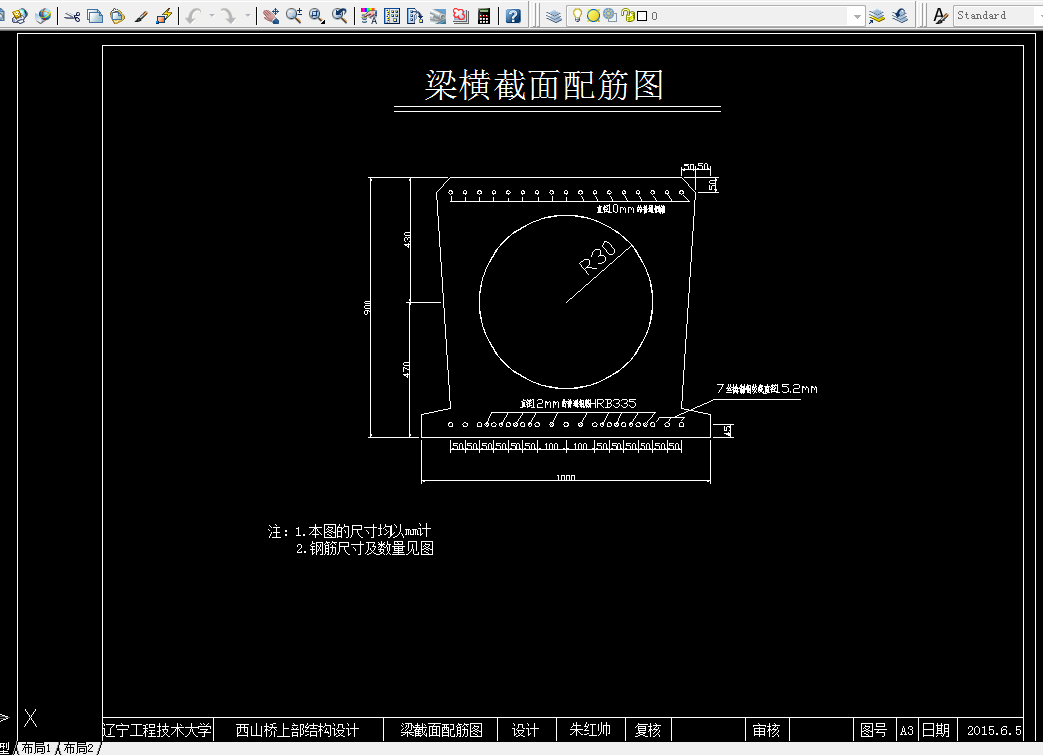This screenshot has height=755, width=1043.
Task: Open the Layer Properties Manager icon
Action: (554, 15)
